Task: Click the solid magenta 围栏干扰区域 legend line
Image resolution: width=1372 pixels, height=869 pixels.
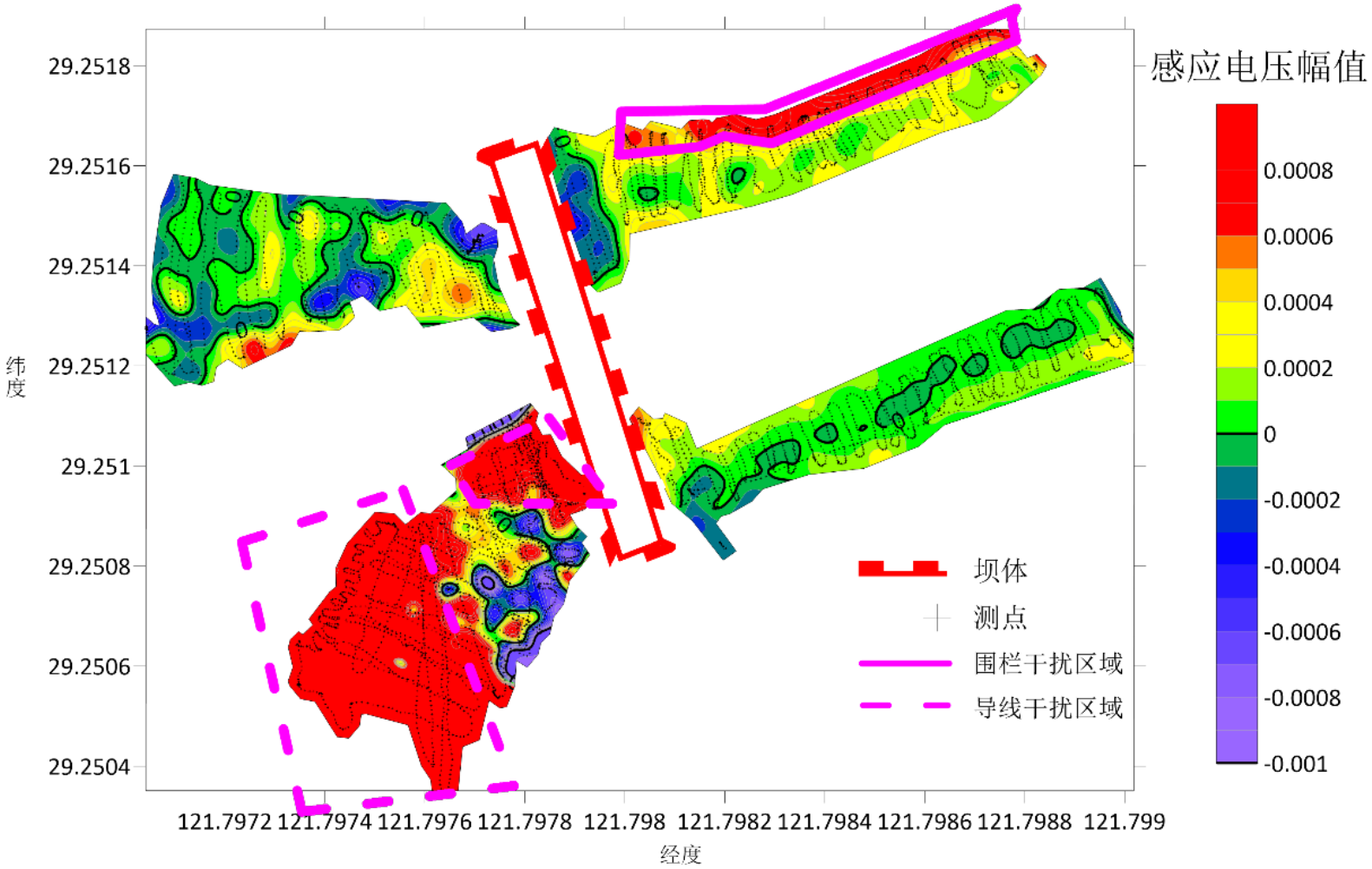Action: point(904,663)
